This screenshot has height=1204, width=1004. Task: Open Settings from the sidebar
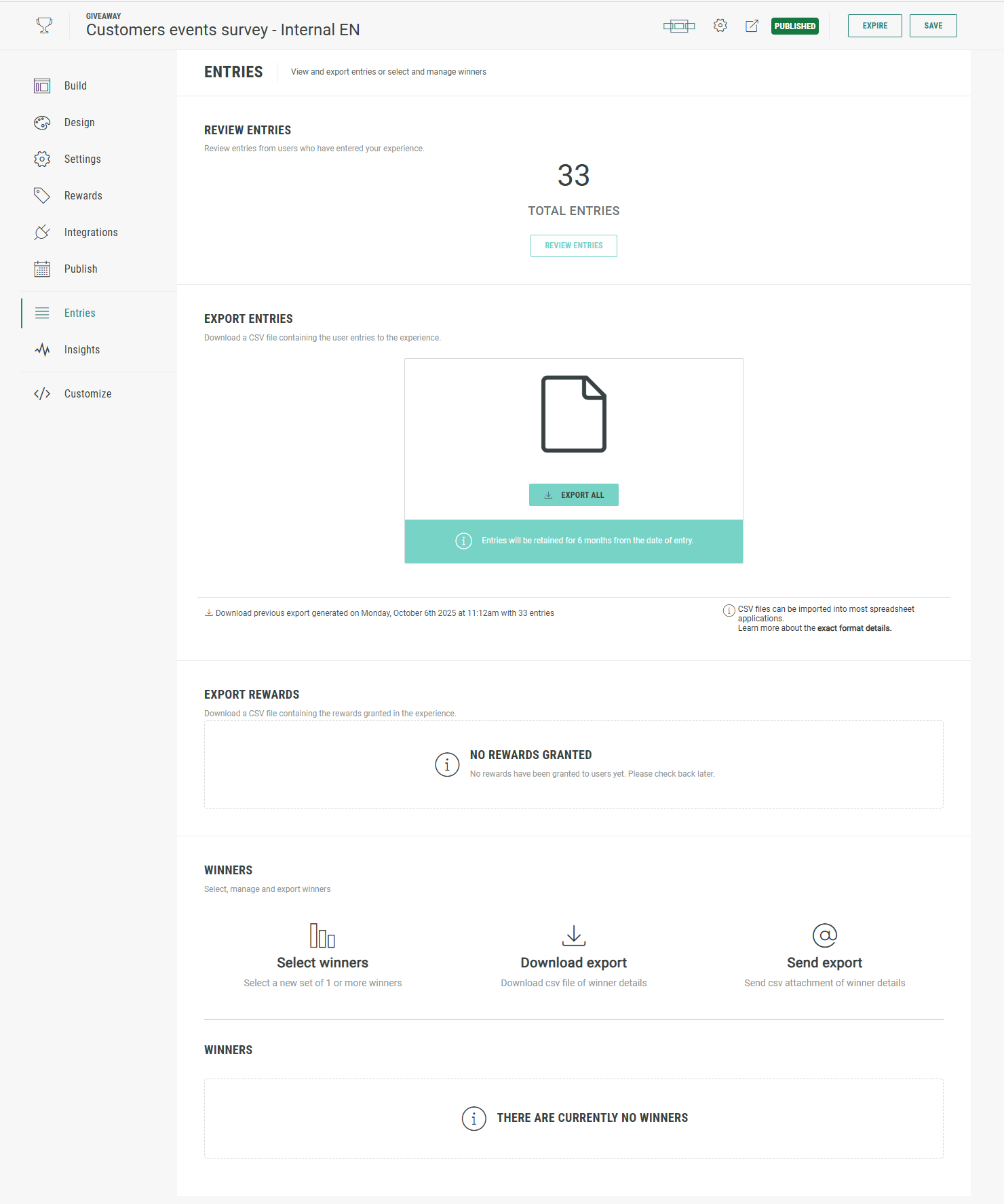point(82,159)
